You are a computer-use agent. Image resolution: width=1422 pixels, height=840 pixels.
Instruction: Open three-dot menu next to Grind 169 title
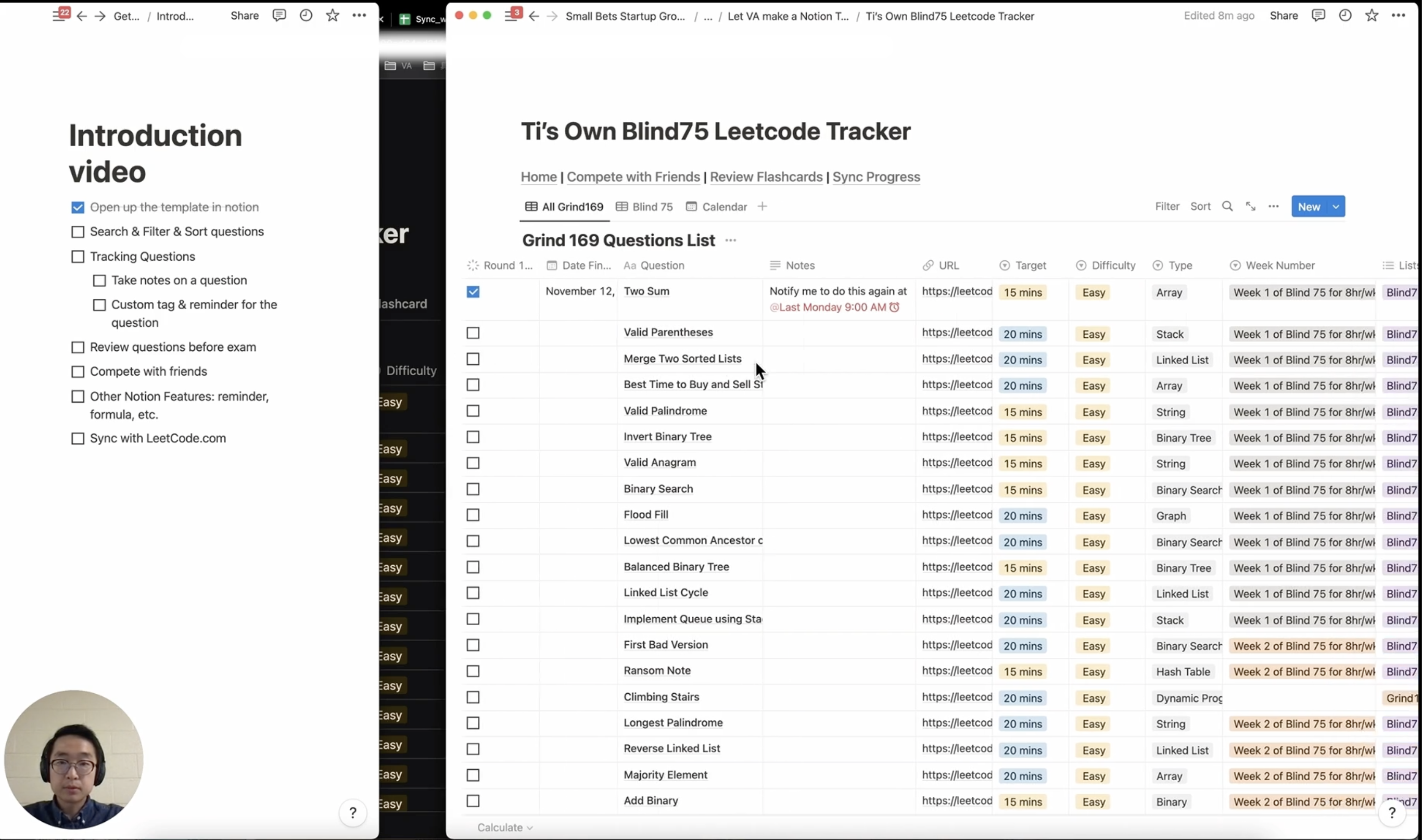tap(730, 240)
